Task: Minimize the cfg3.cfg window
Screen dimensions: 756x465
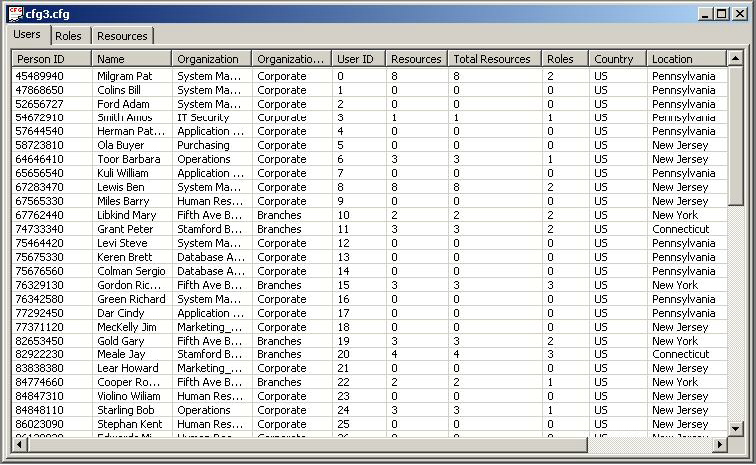Action: [705, 14]
